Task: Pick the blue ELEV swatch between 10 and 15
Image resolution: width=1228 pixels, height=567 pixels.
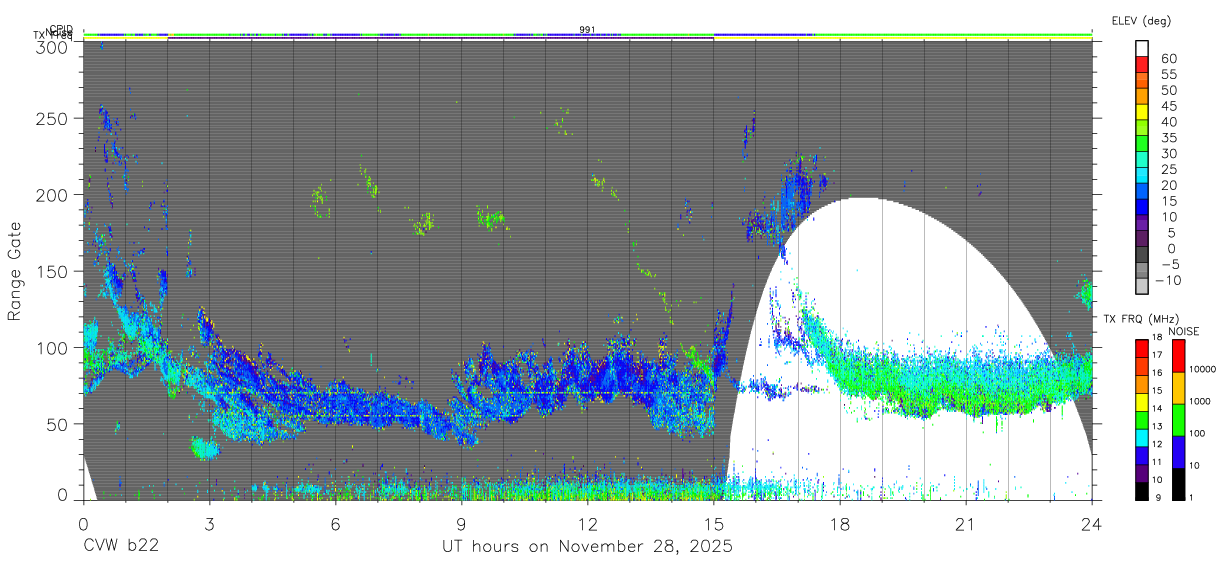Action: point(1142,206)
